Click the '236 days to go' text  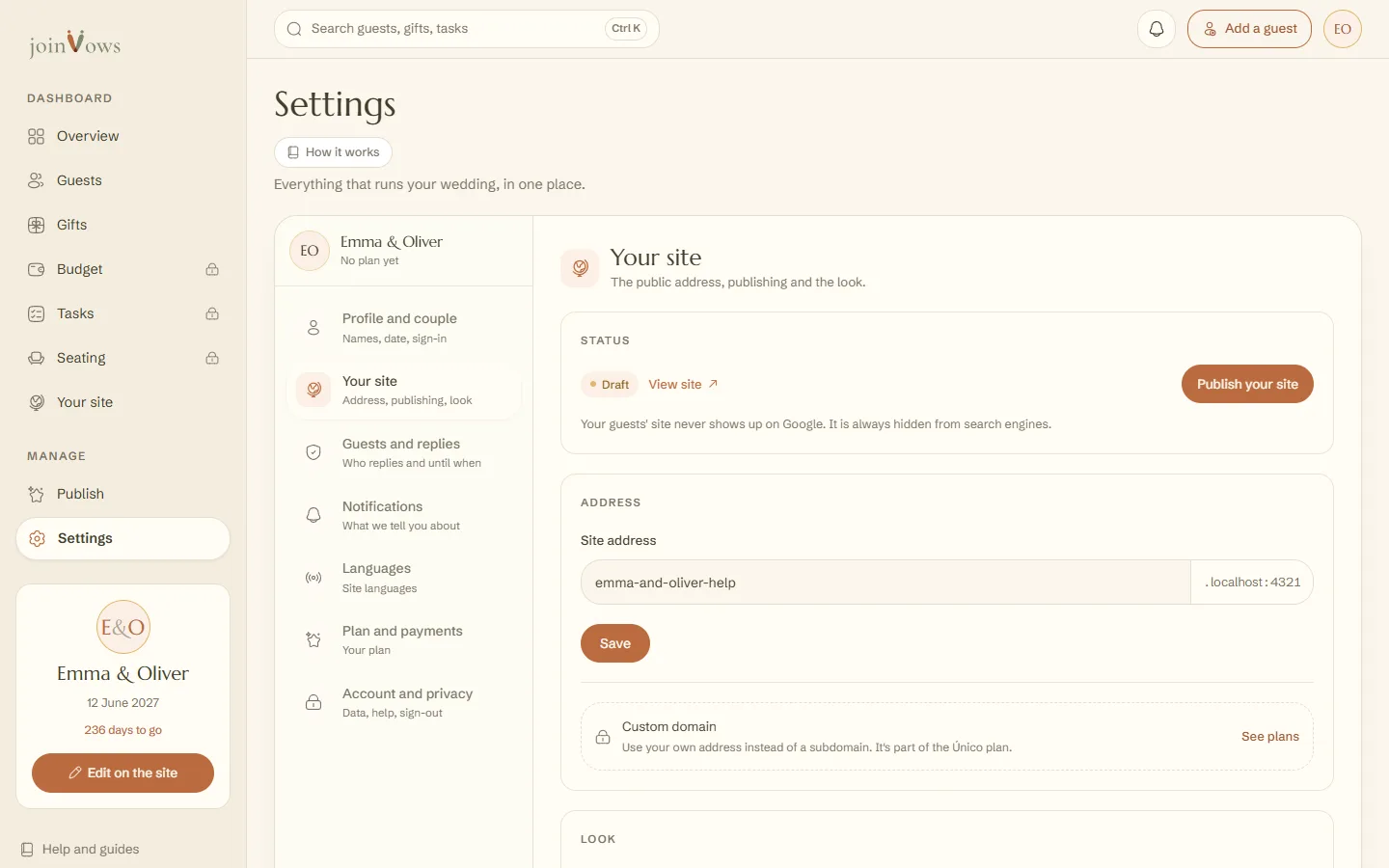coord(123,730)
